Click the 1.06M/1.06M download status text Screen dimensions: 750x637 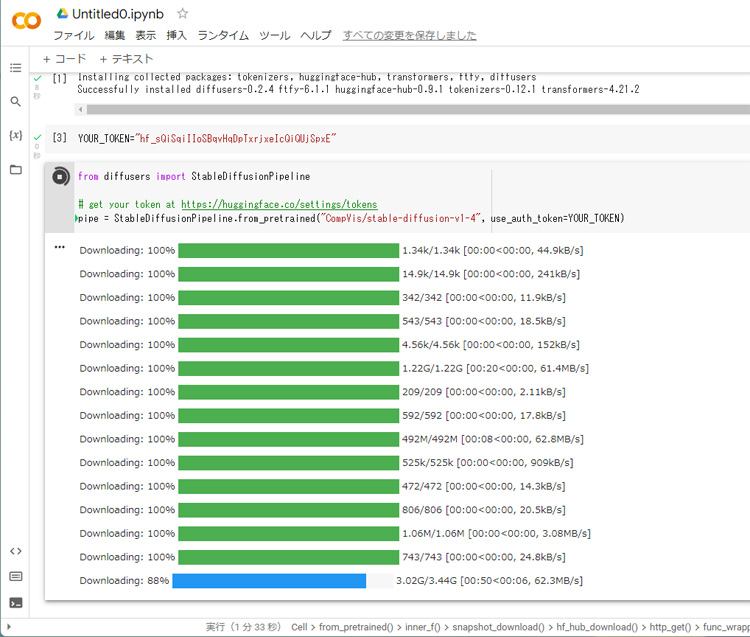(x=496, y=534)
